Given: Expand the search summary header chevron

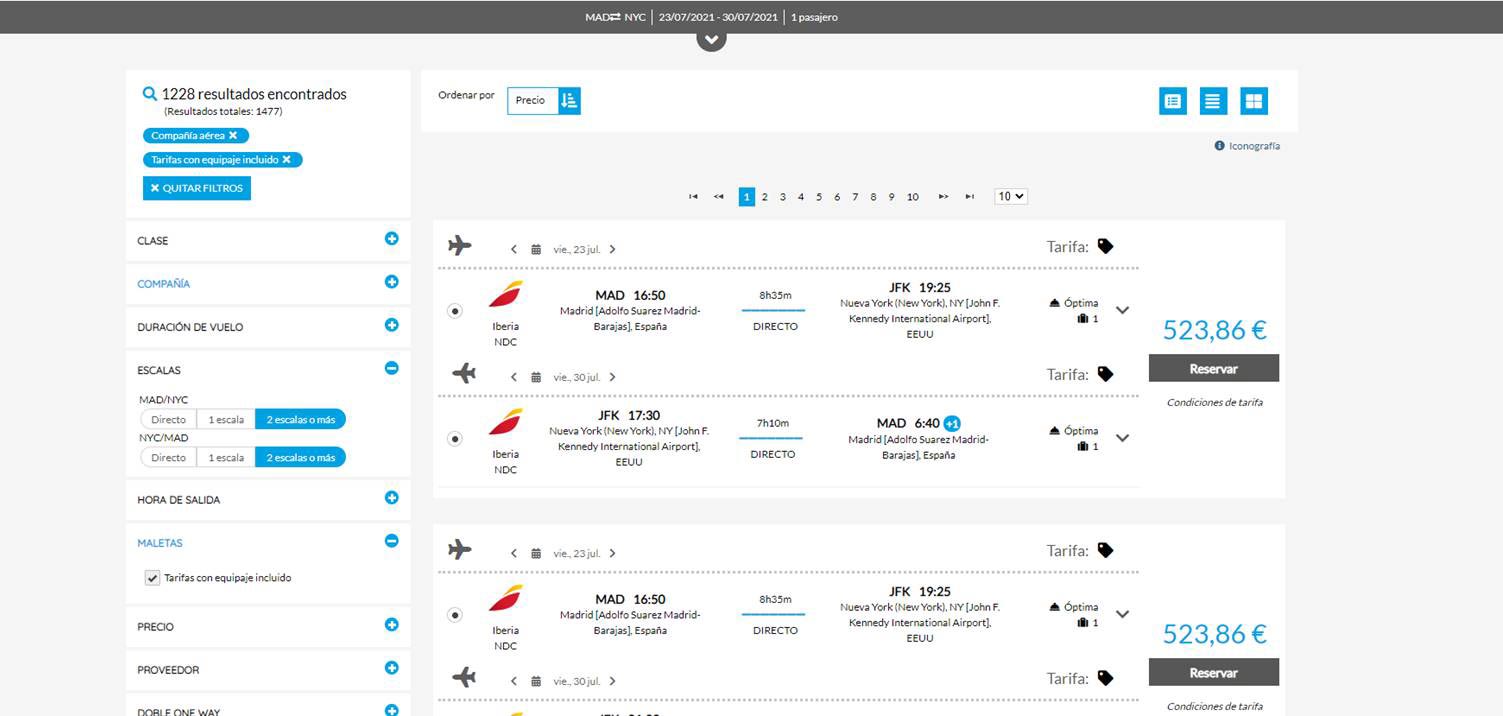Looking at the screenshot, I should [711, 40].
